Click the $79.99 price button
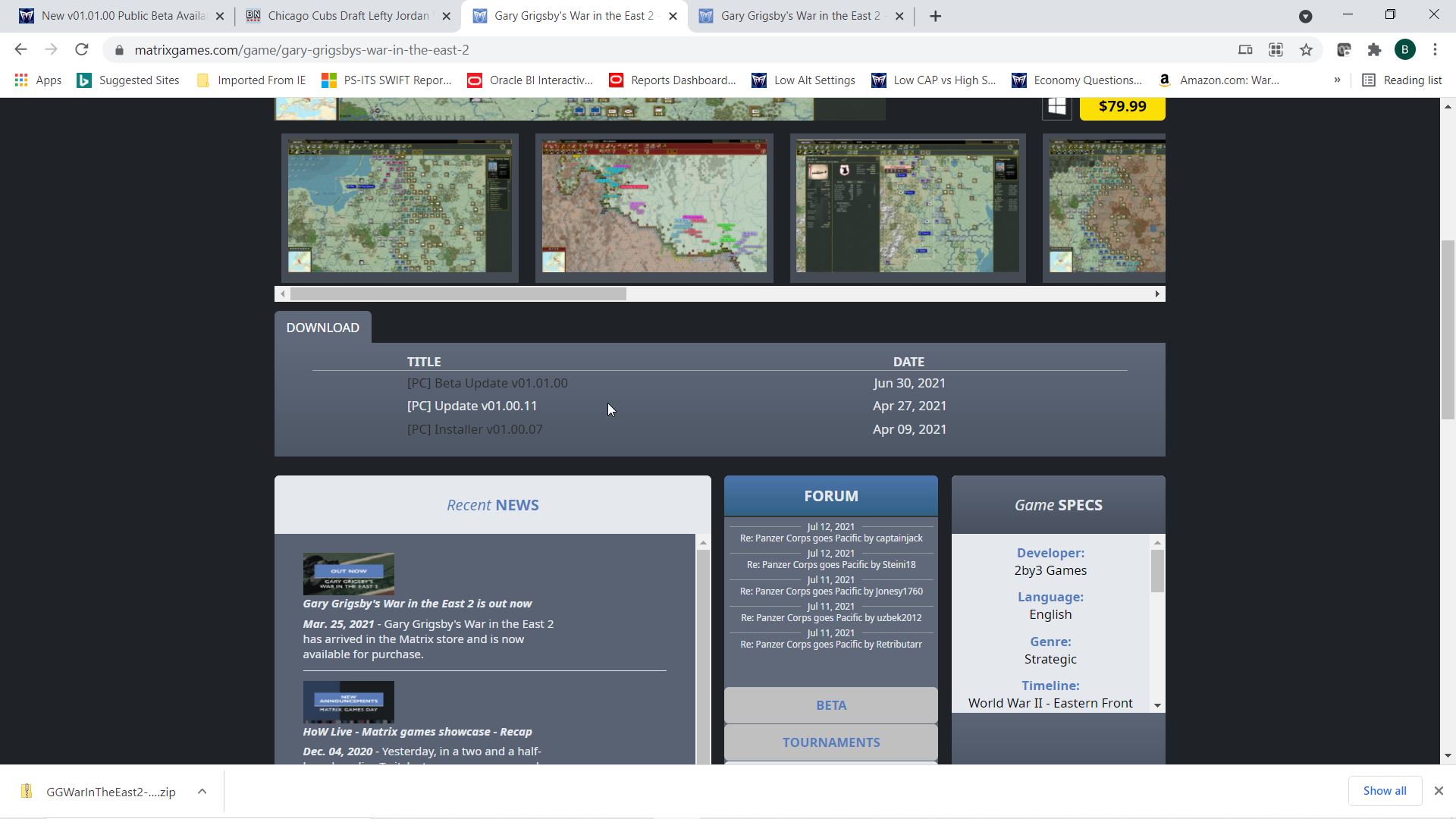This screenshot has height=819, width=1456. [1122, 106]
